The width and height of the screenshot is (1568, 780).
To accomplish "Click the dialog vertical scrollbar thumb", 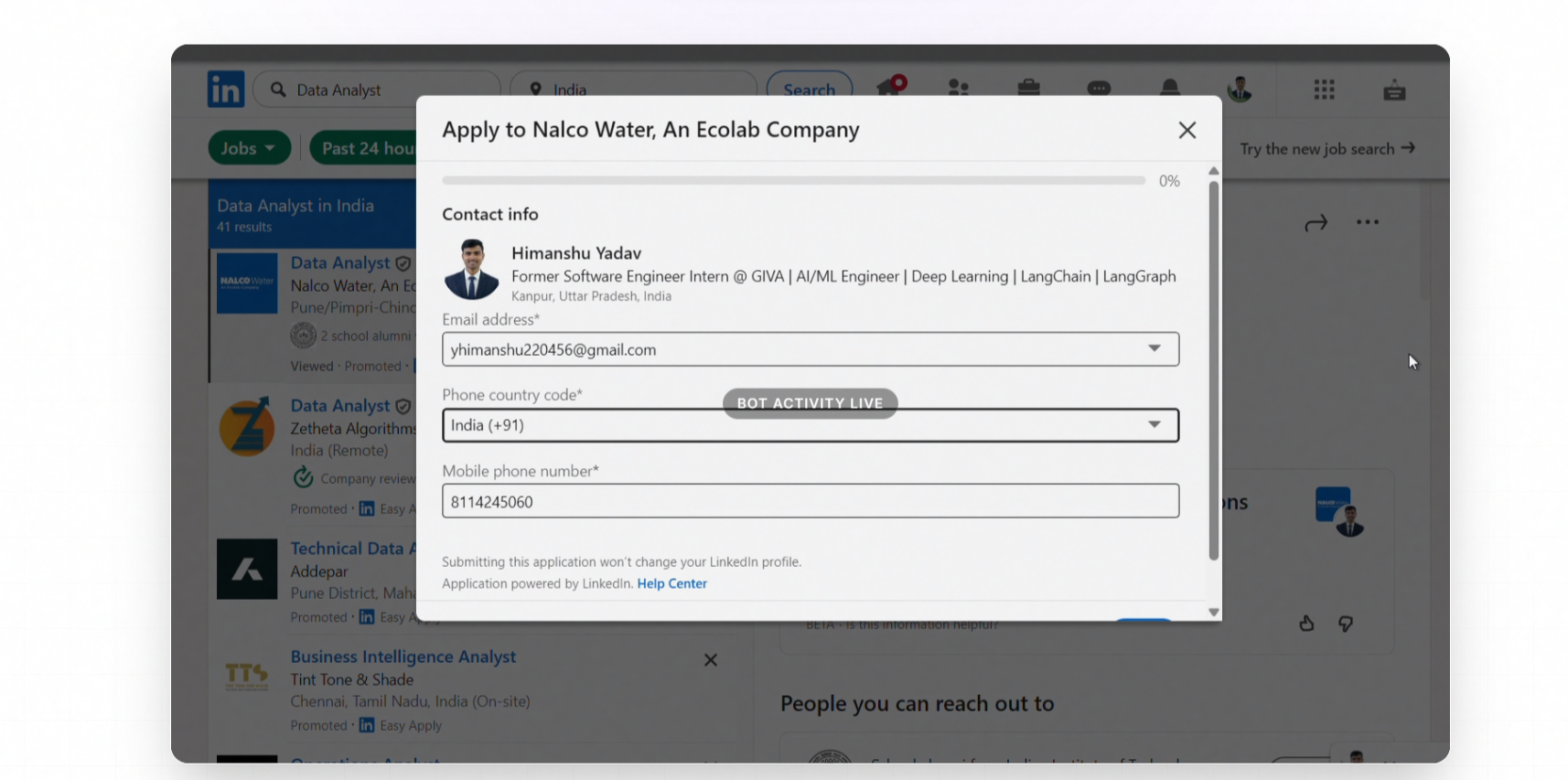I will pos(1214,370).
